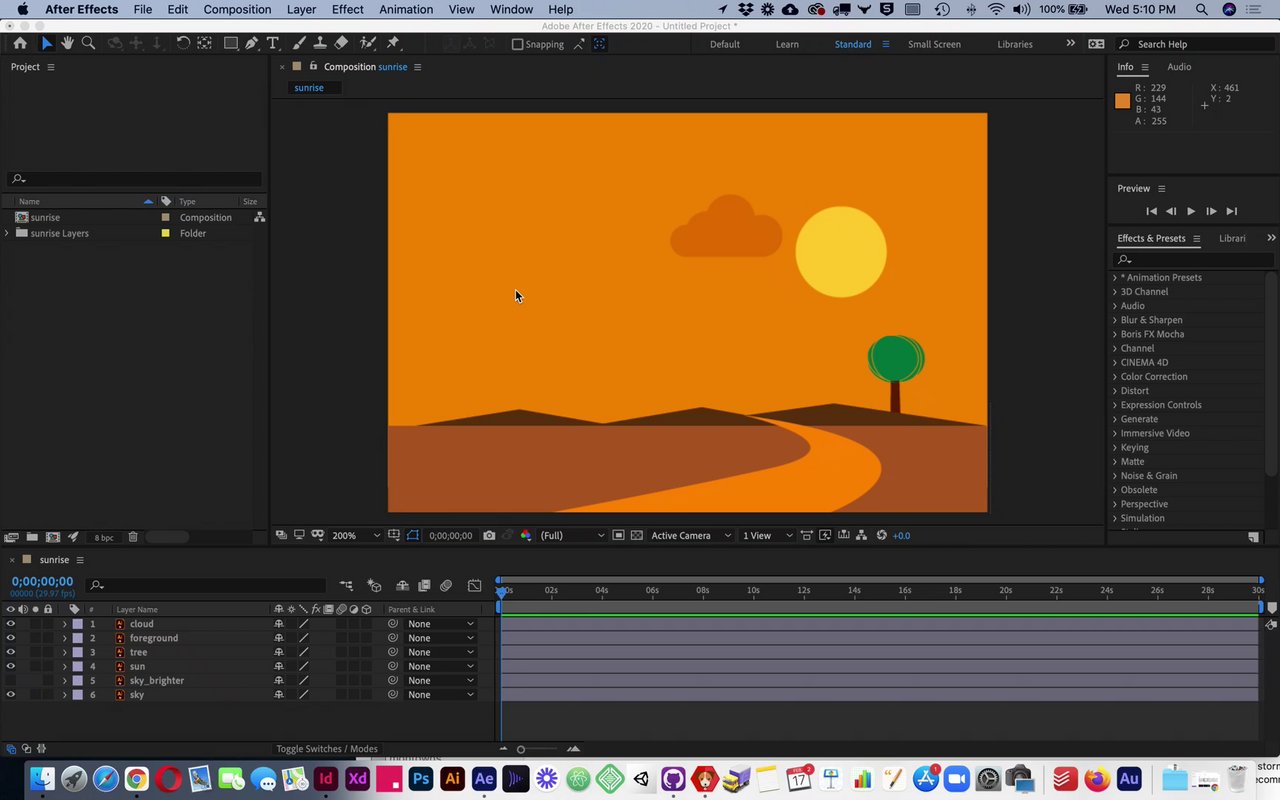Switch to the Small Screen workspace
The image size is (1280, 800).
(933, 44)
